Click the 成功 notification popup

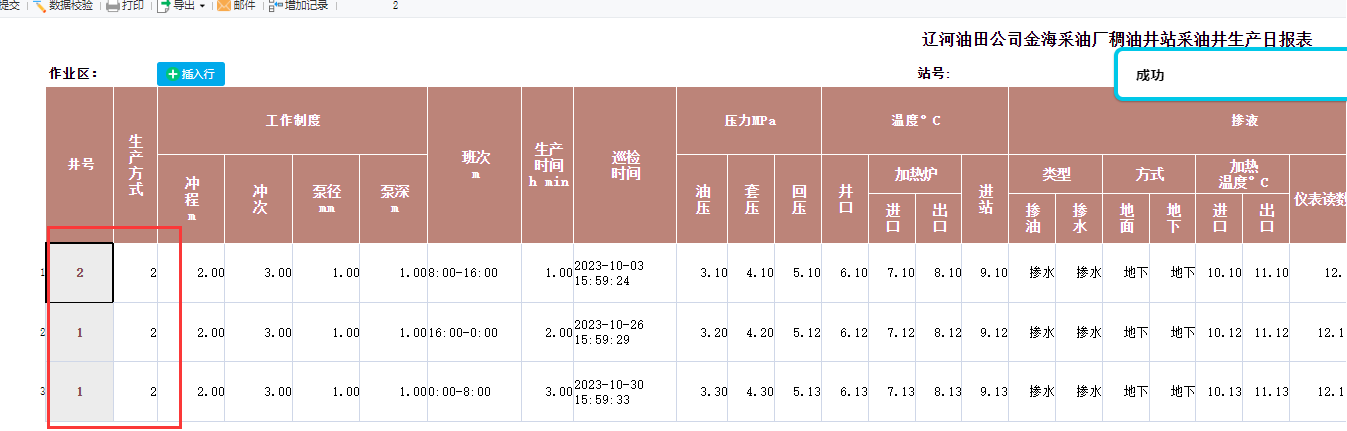[x=1232, y=75]
